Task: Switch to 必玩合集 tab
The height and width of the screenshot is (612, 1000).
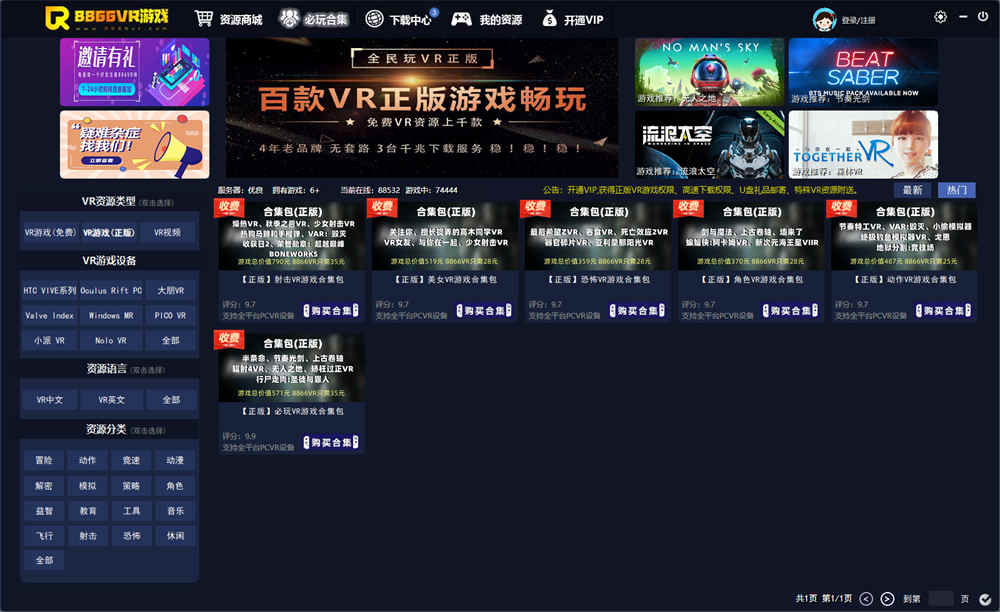Action: coord(326,20)
